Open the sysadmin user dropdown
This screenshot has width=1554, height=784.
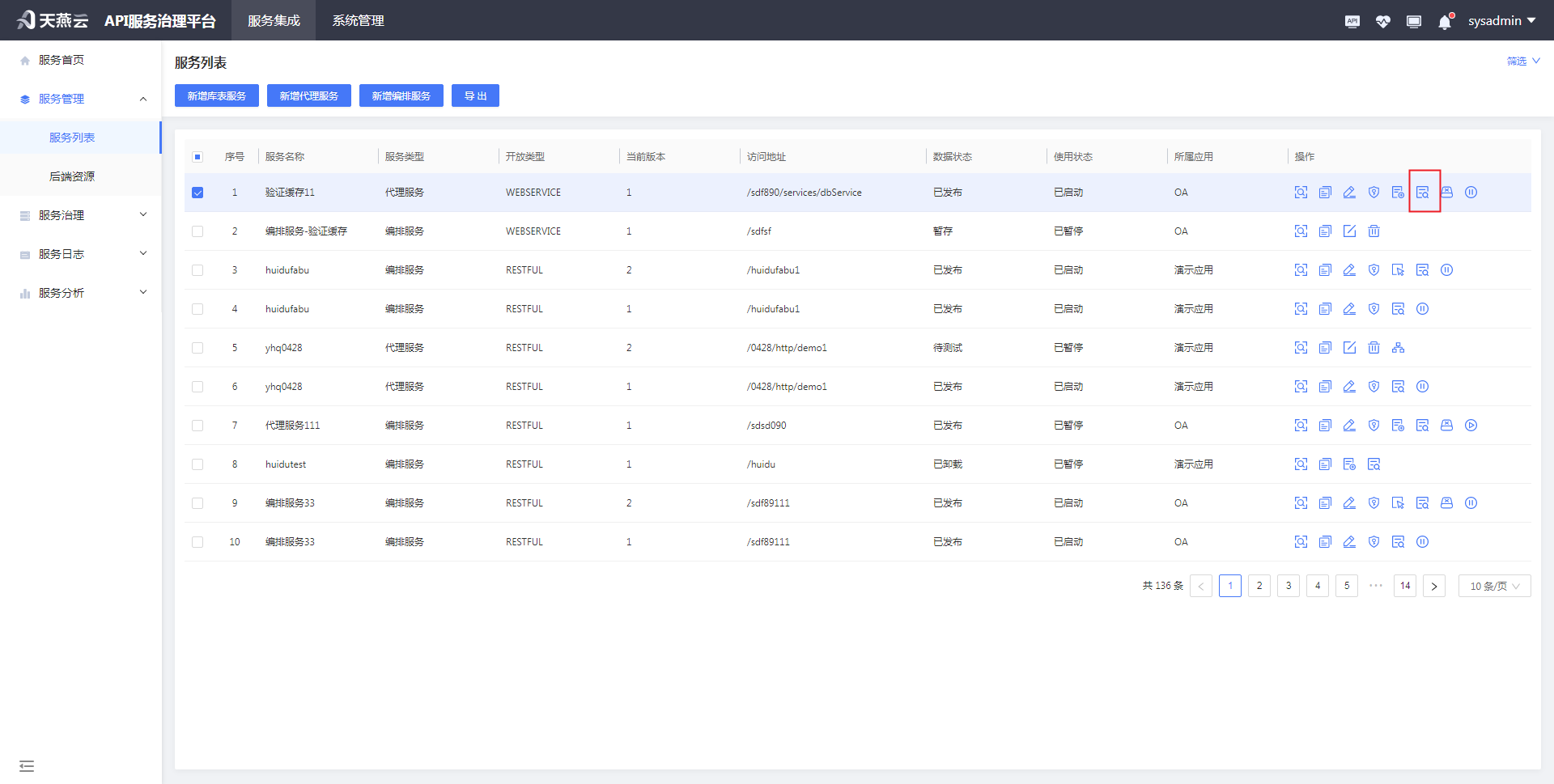1501,21
